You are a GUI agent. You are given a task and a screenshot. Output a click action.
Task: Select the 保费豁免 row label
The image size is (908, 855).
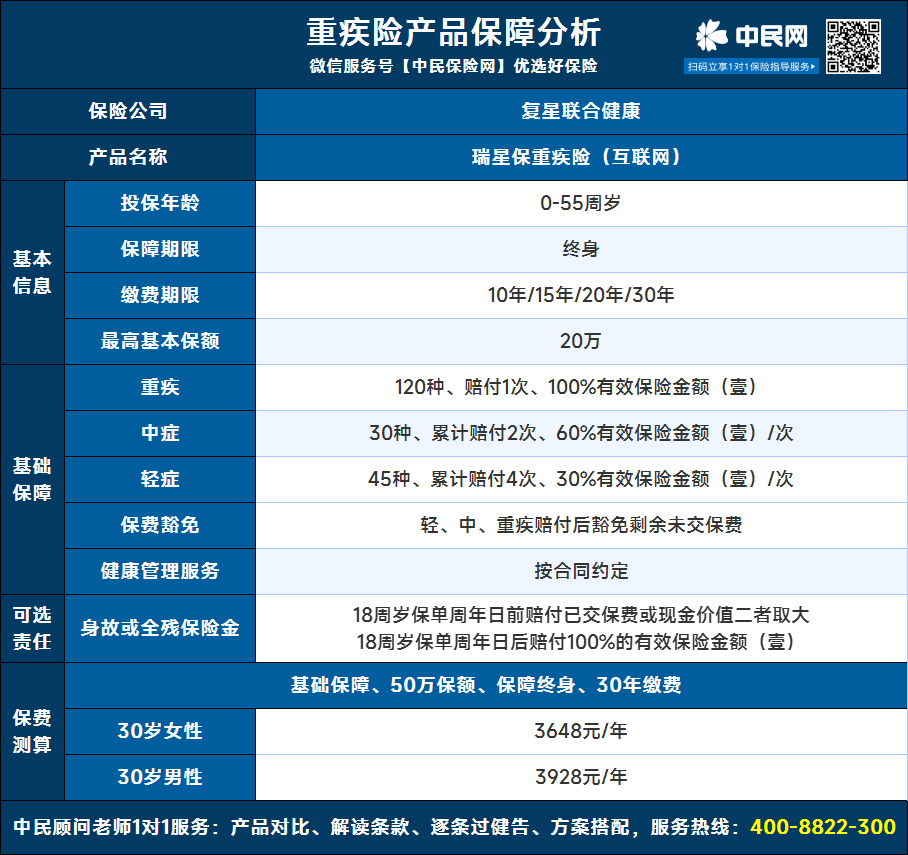(160, 525)
